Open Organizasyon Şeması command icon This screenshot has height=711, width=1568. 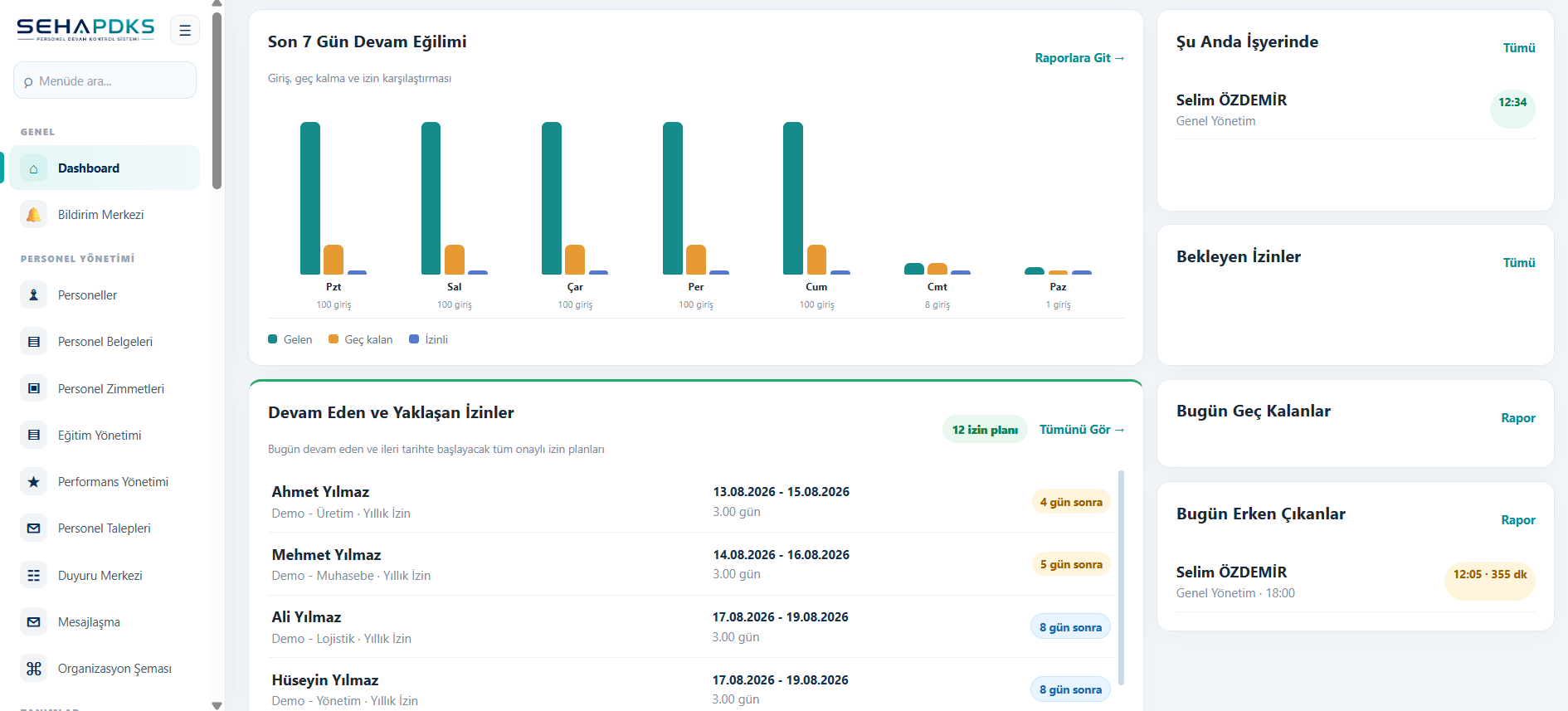33,669
